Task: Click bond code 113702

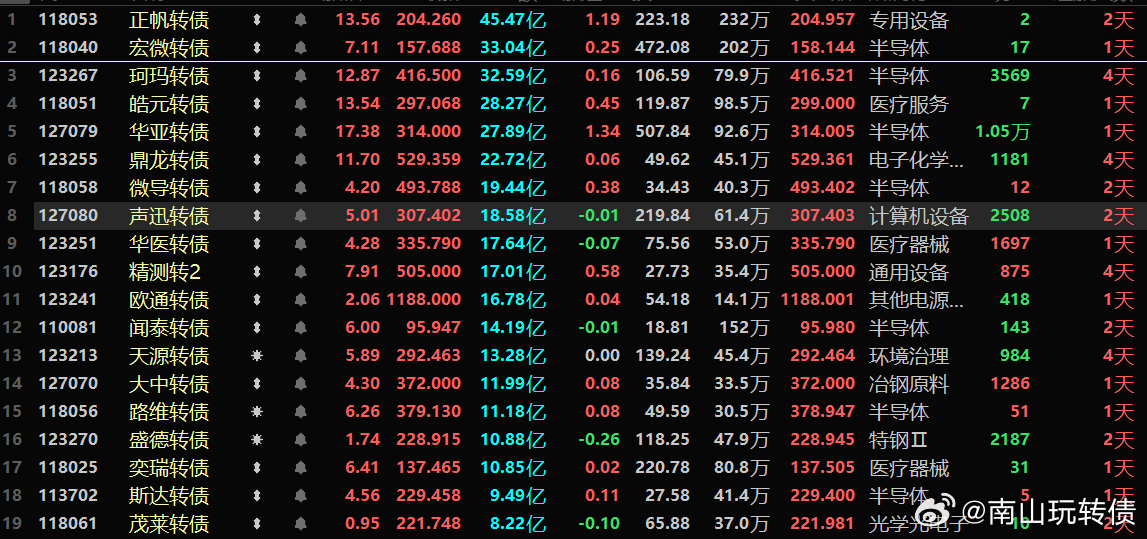Action: pyautogui.click(x=68, y=496)
